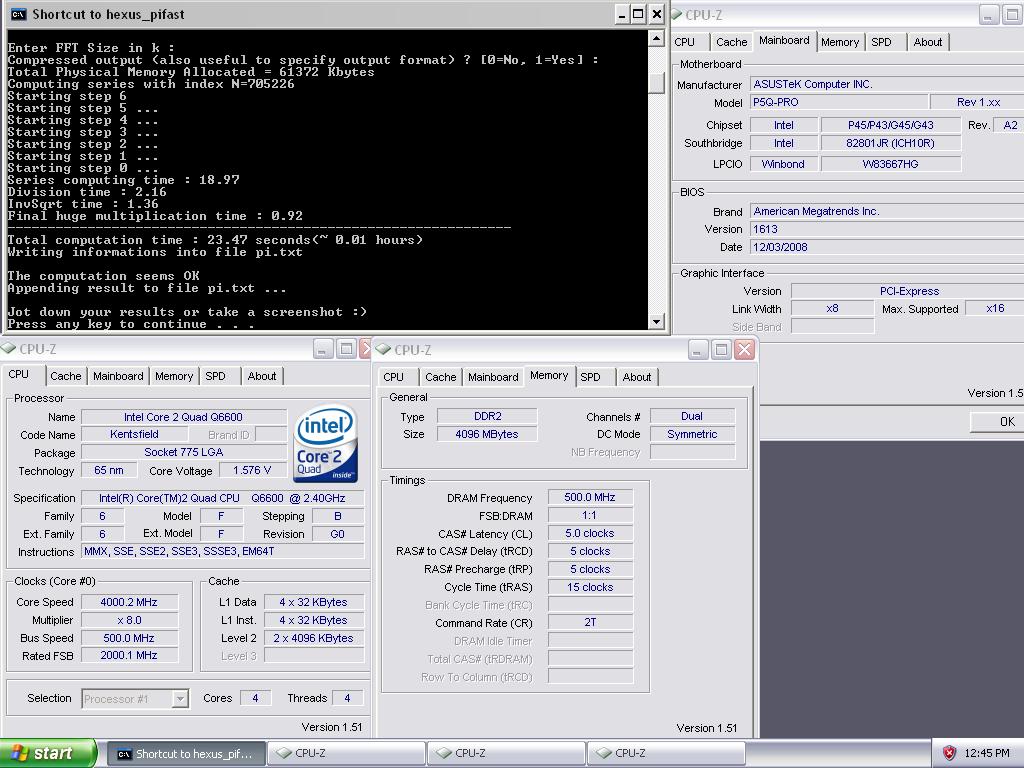Open the About tab in Mainboard window

927,42
